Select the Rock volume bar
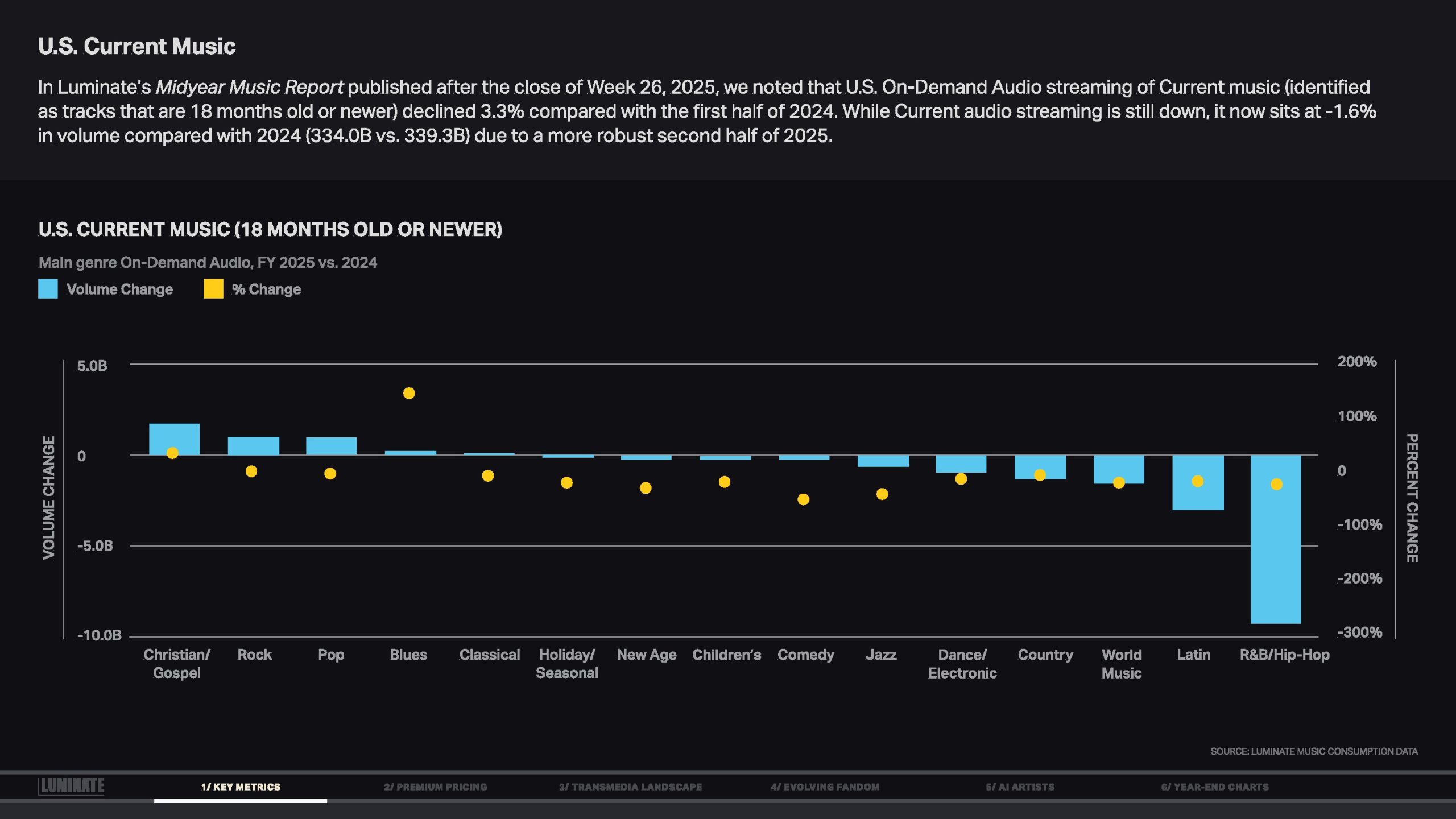This screenshot has height=819, width=1456. click(x=254, y=445)
